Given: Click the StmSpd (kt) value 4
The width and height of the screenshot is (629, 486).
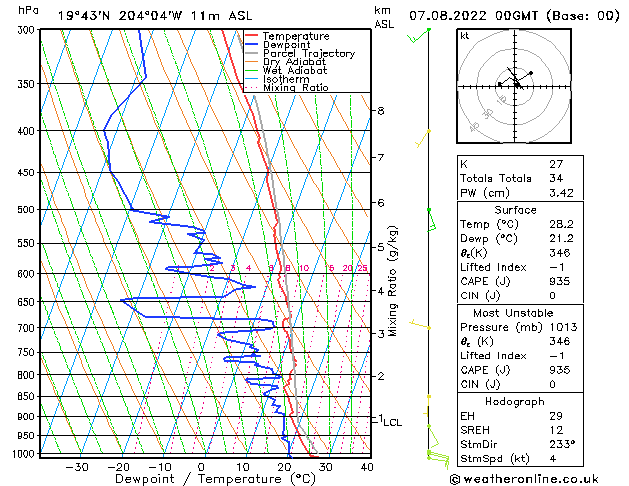Looking at the screenshot, I should (553, 459).
